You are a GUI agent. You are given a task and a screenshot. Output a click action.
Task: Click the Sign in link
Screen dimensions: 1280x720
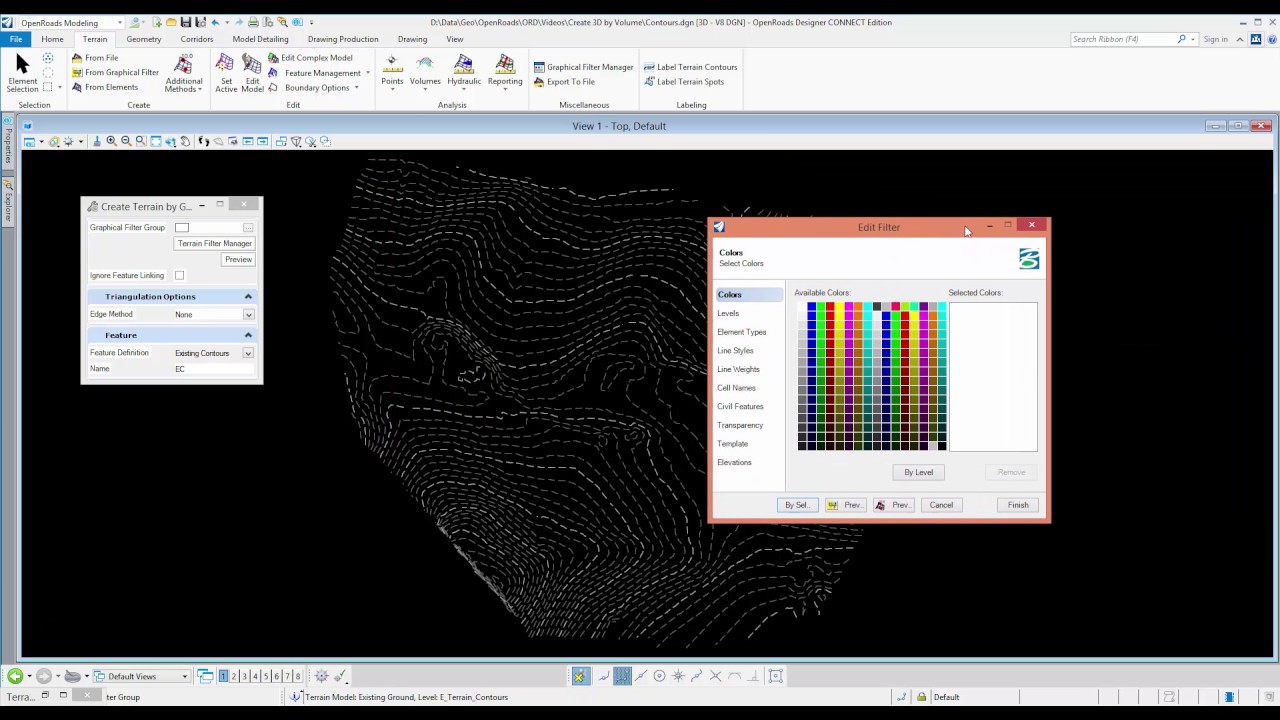click(1215, 39)
